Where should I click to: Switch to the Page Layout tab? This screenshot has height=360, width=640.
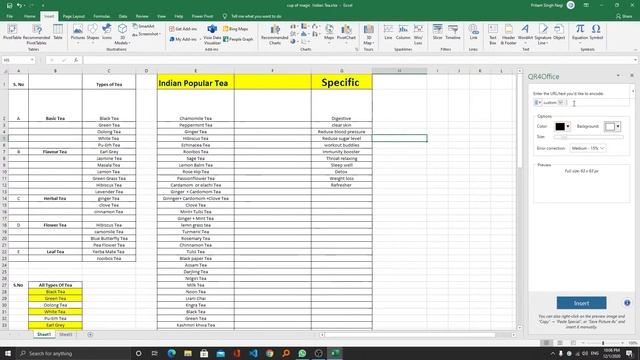(74, 16)
